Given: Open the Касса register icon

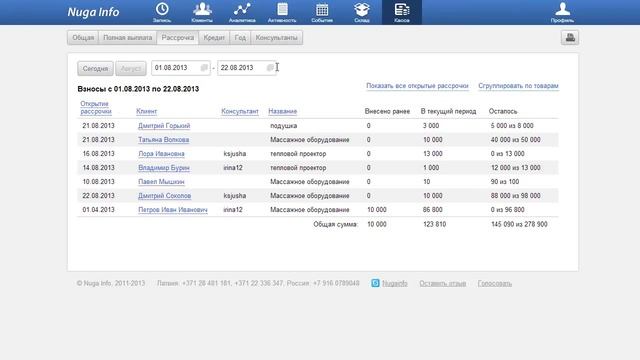Looking at the screenshot, I should 402,12.
